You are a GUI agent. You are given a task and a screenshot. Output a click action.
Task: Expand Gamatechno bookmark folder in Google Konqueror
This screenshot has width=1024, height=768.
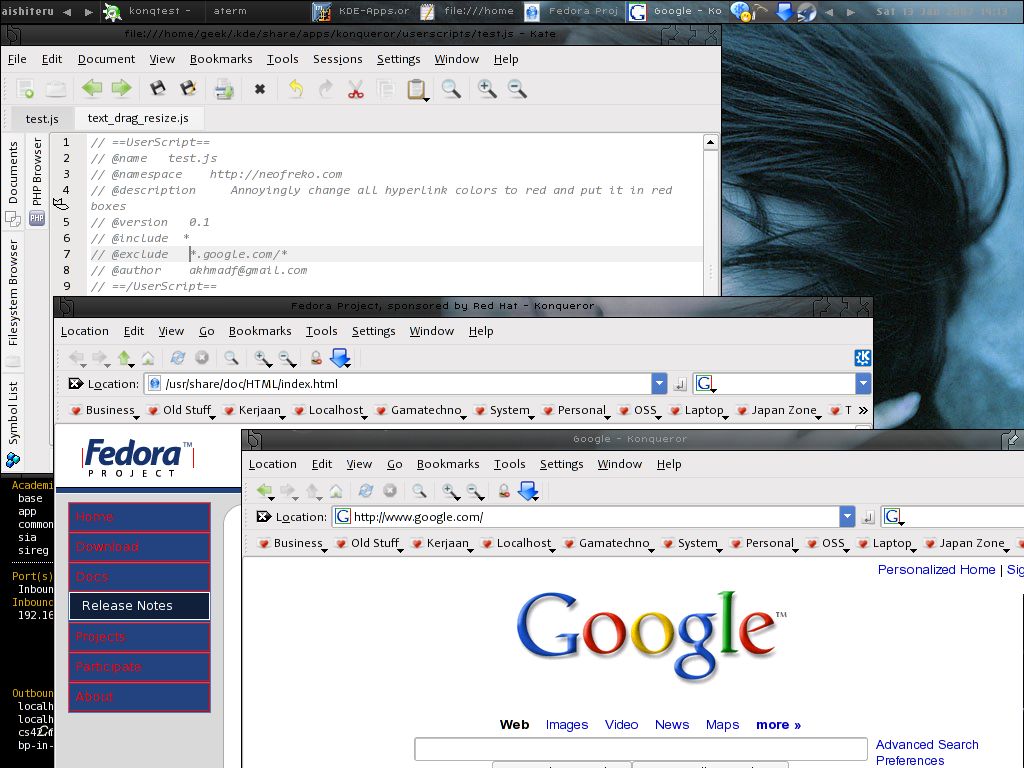[609, 543]
